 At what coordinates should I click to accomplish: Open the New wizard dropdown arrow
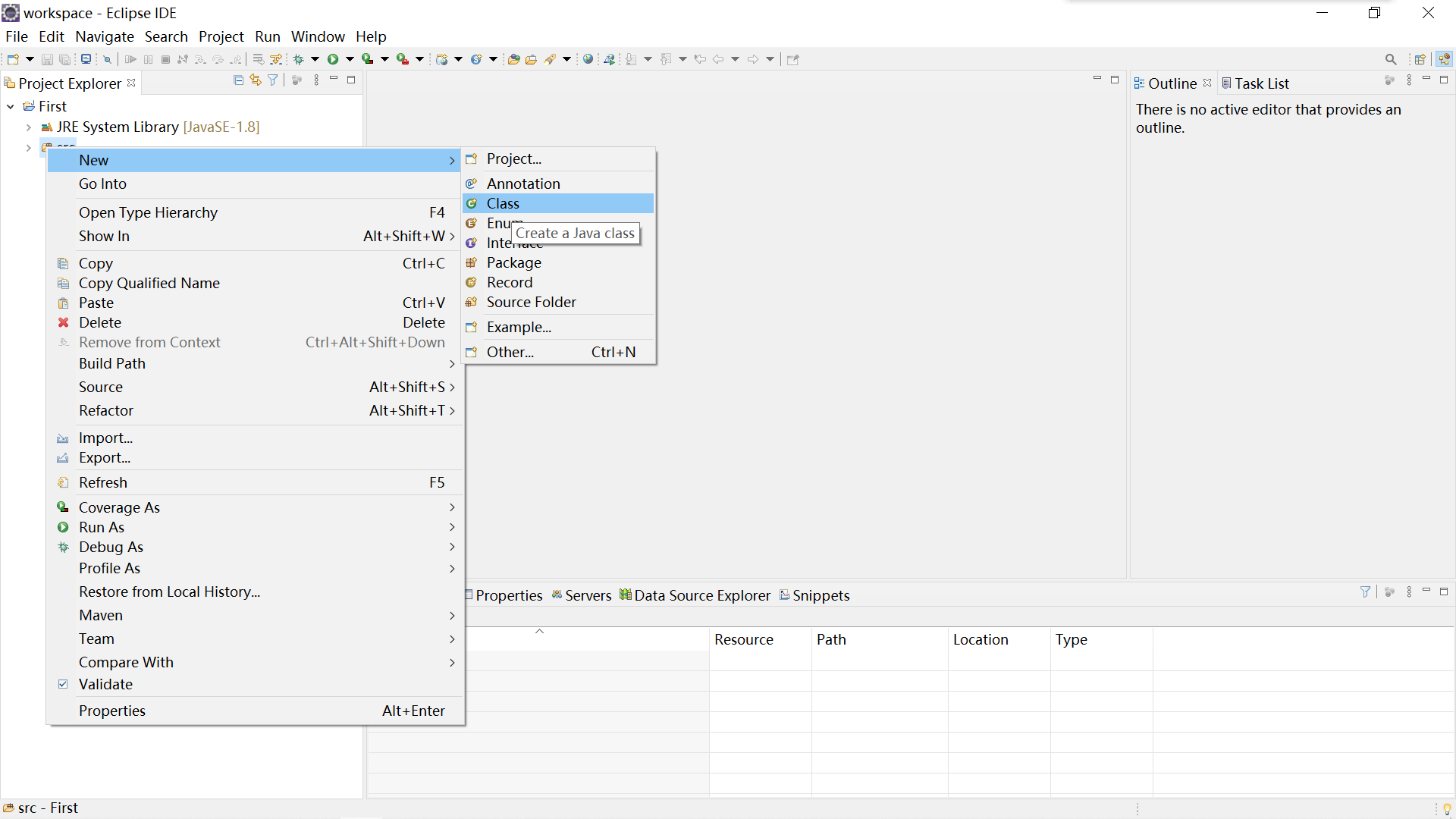[x=30, y=59]
